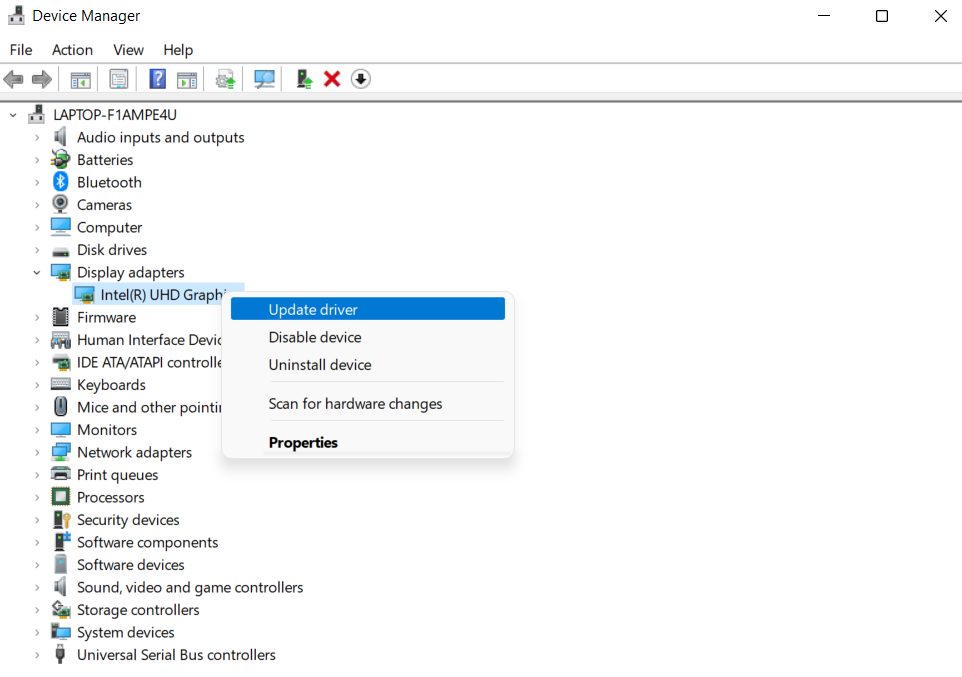Choose Scan for hardware changes in context menu
Screen dimensions: 962x677
click(x=367, y=403)
